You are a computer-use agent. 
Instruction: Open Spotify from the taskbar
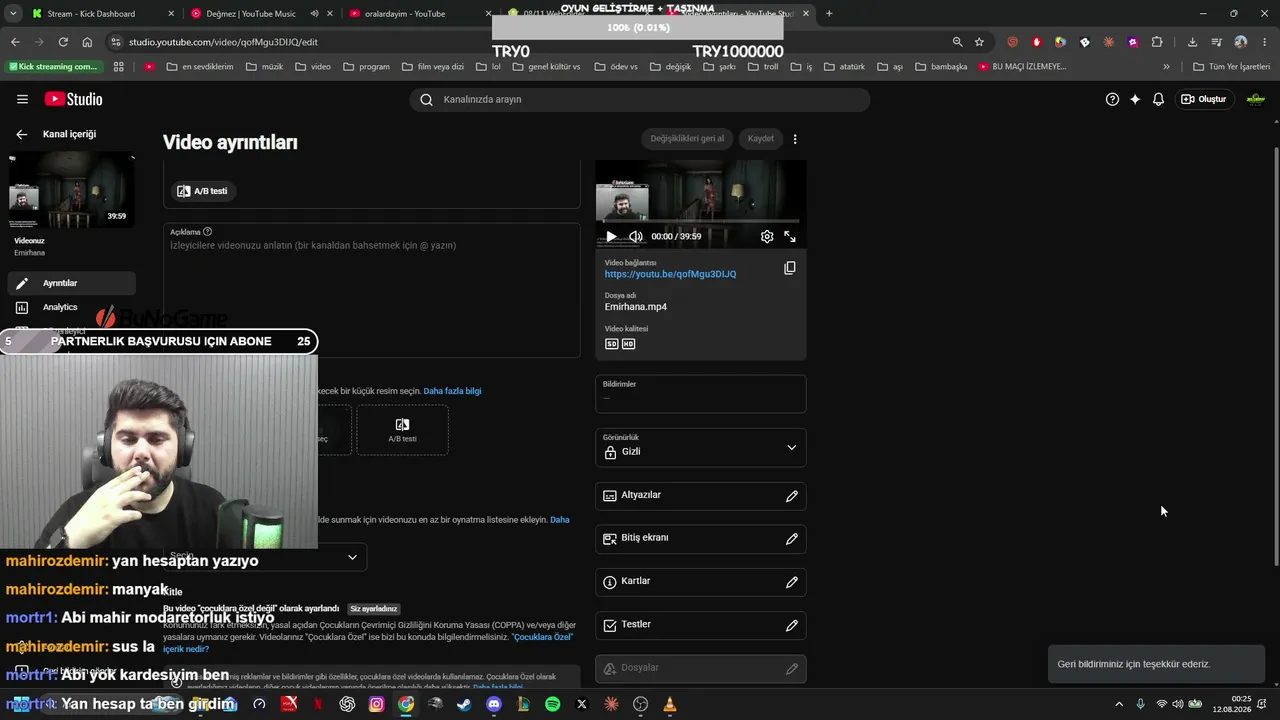coord(553,704)
